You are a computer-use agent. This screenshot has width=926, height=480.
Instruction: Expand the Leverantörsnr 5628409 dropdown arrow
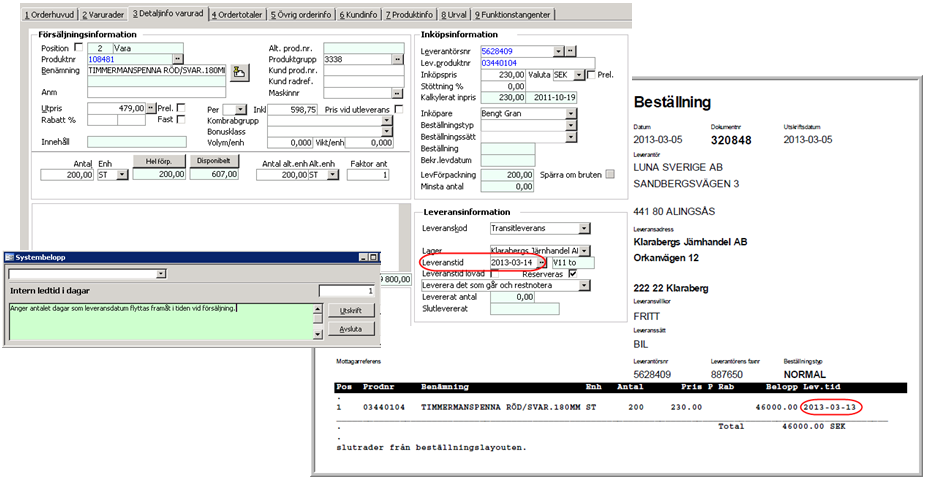point(559,51)
